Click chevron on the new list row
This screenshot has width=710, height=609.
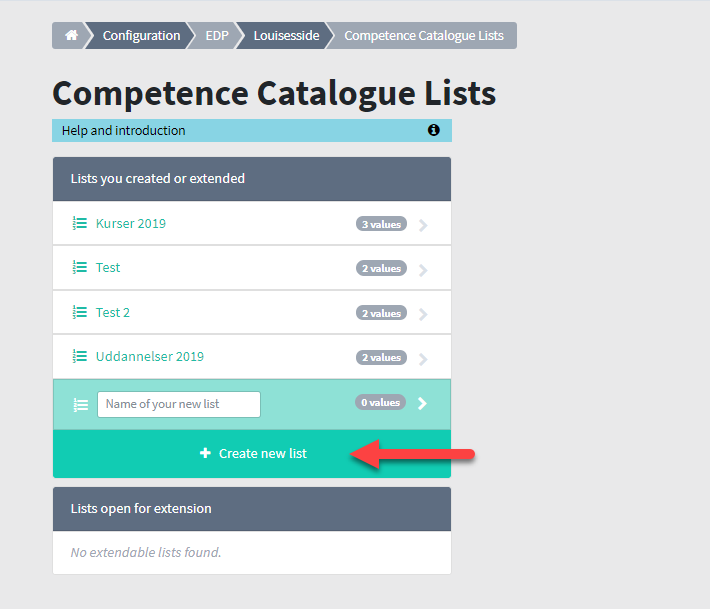[x=422, y=403]
